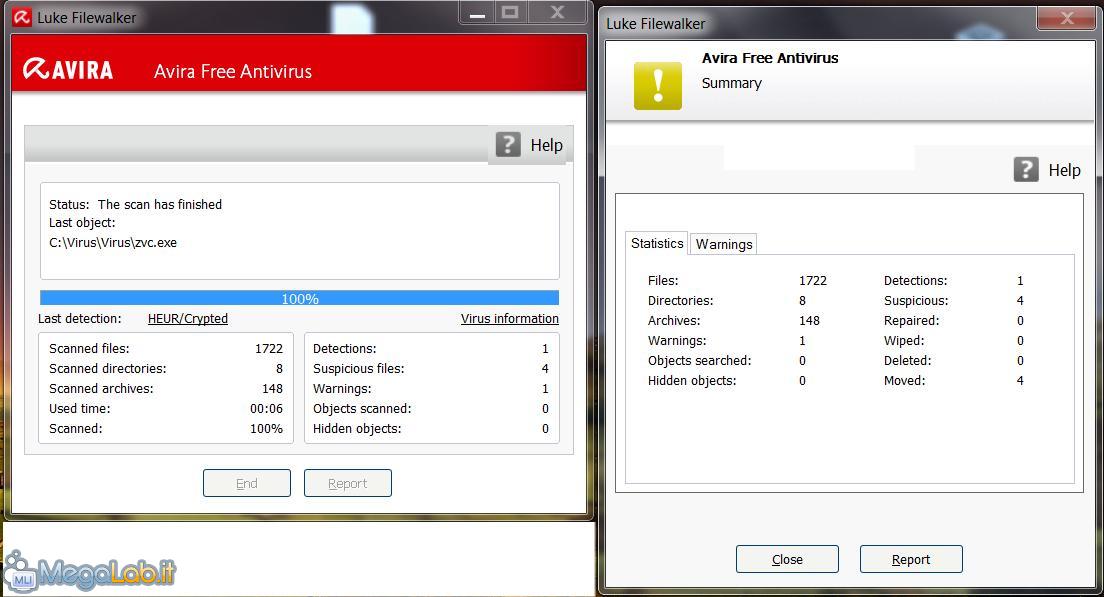Click the 'Suspicious files:' label in scan window

pos(358,368)
